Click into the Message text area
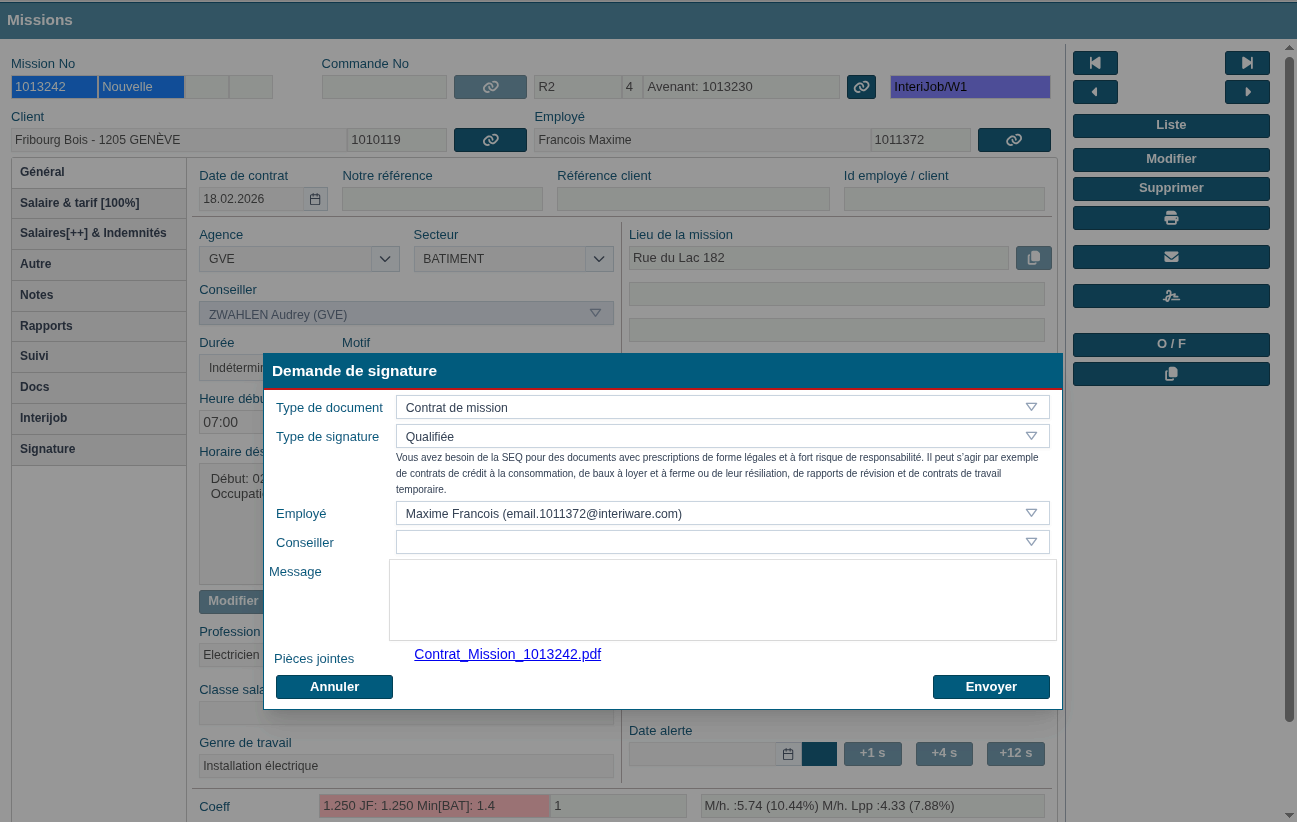 click(x=722, y=600)
